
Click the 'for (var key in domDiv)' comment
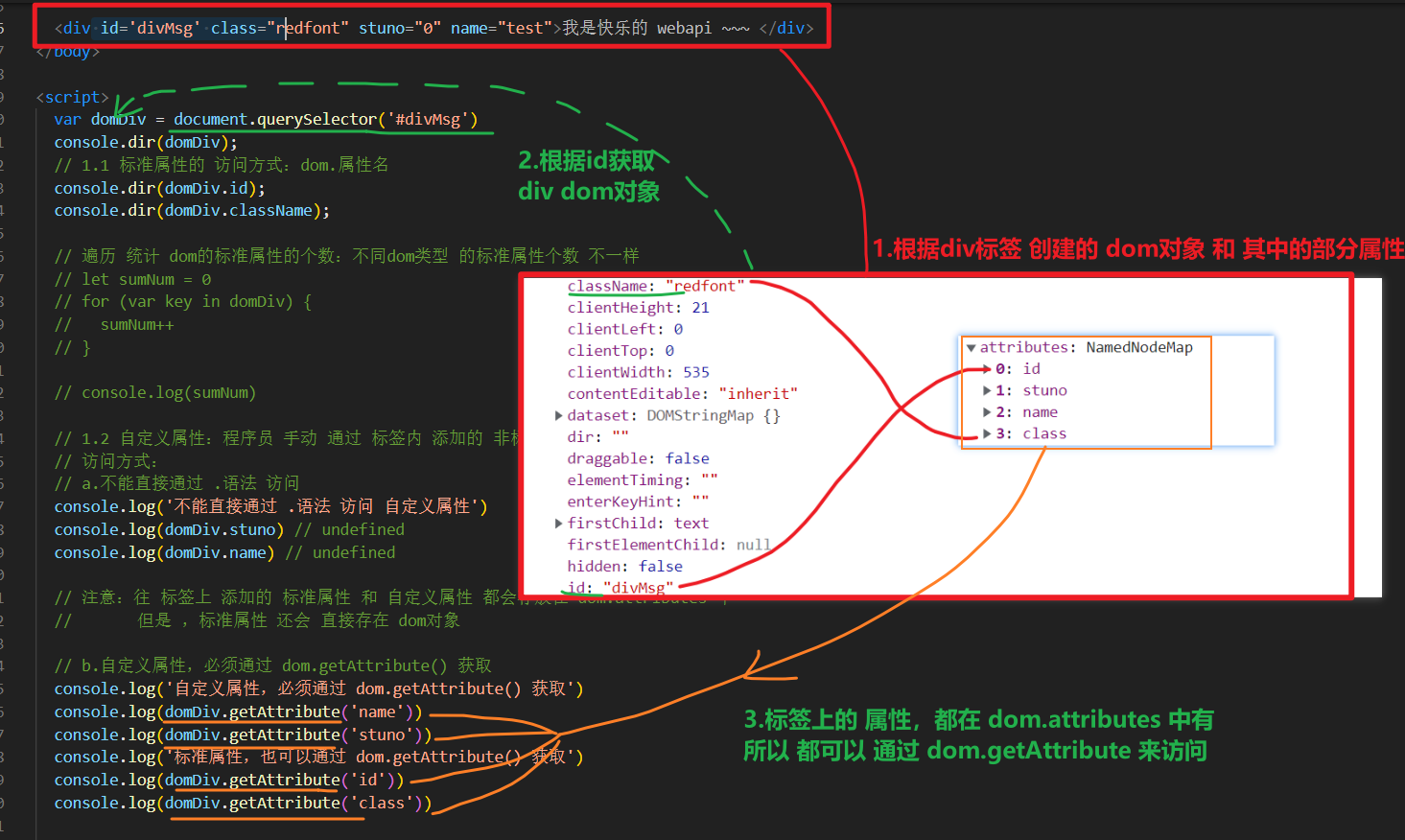click(x=182, y=301)
